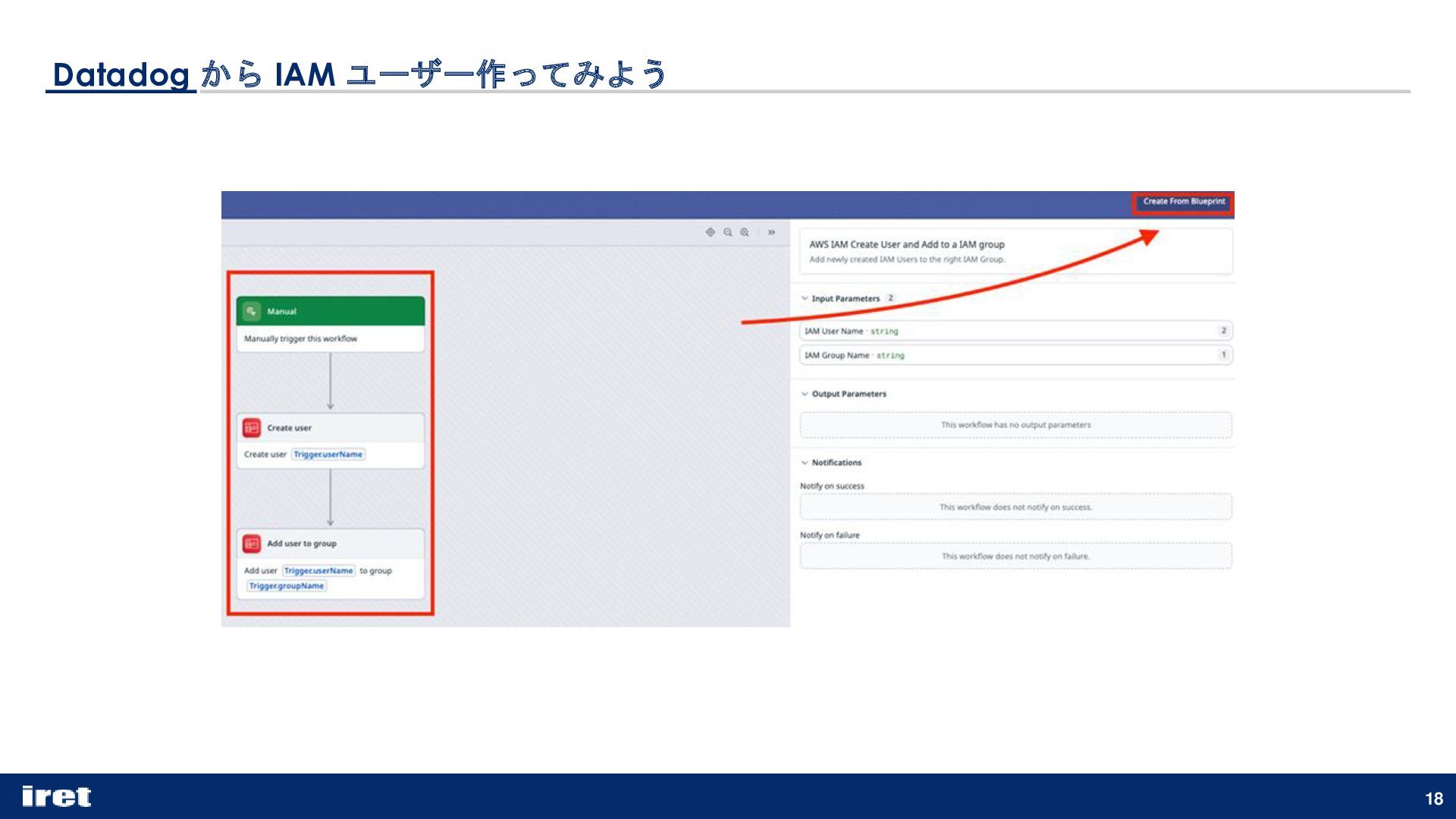Click the Create From Blueprint button

(1183, 202)
